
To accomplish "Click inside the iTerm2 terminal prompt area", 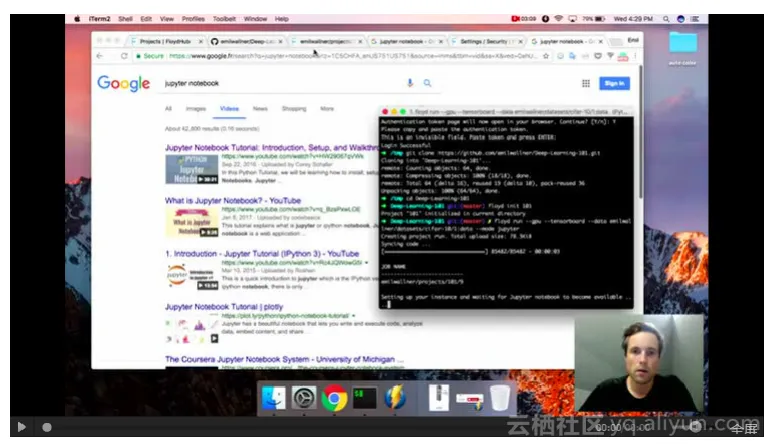I will click(x=506, y=213).
